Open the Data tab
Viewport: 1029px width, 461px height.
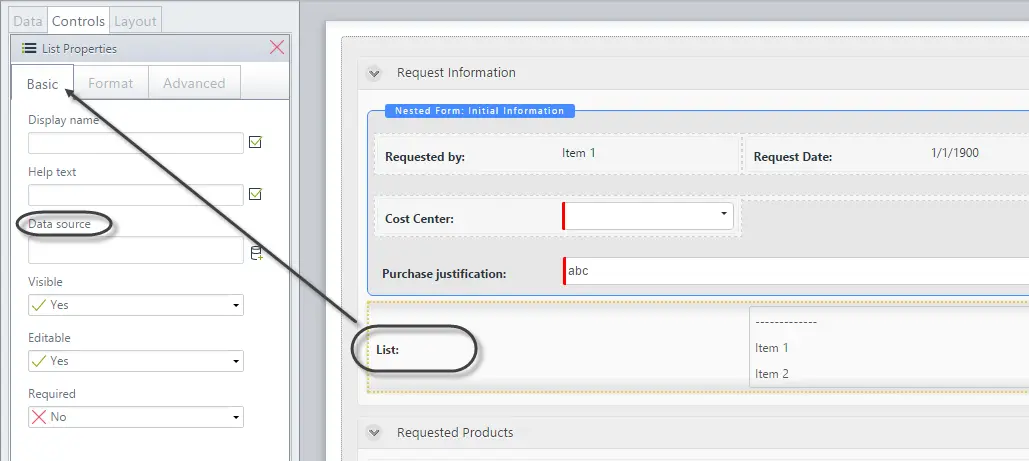pyautogui.click(x=28, y=21)
